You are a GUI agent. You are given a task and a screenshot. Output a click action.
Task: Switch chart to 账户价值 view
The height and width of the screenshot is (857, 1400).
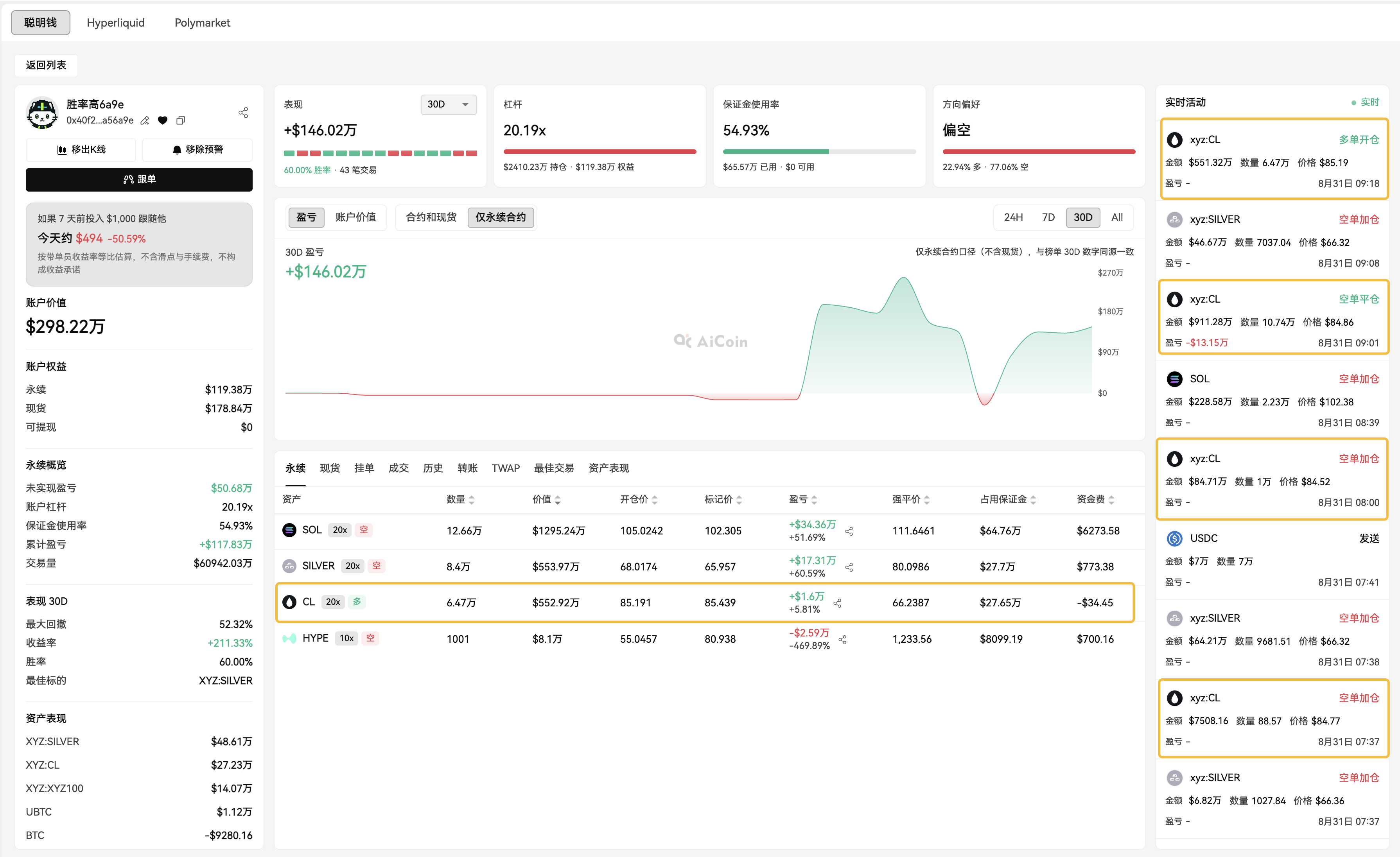tap(356, 217)
